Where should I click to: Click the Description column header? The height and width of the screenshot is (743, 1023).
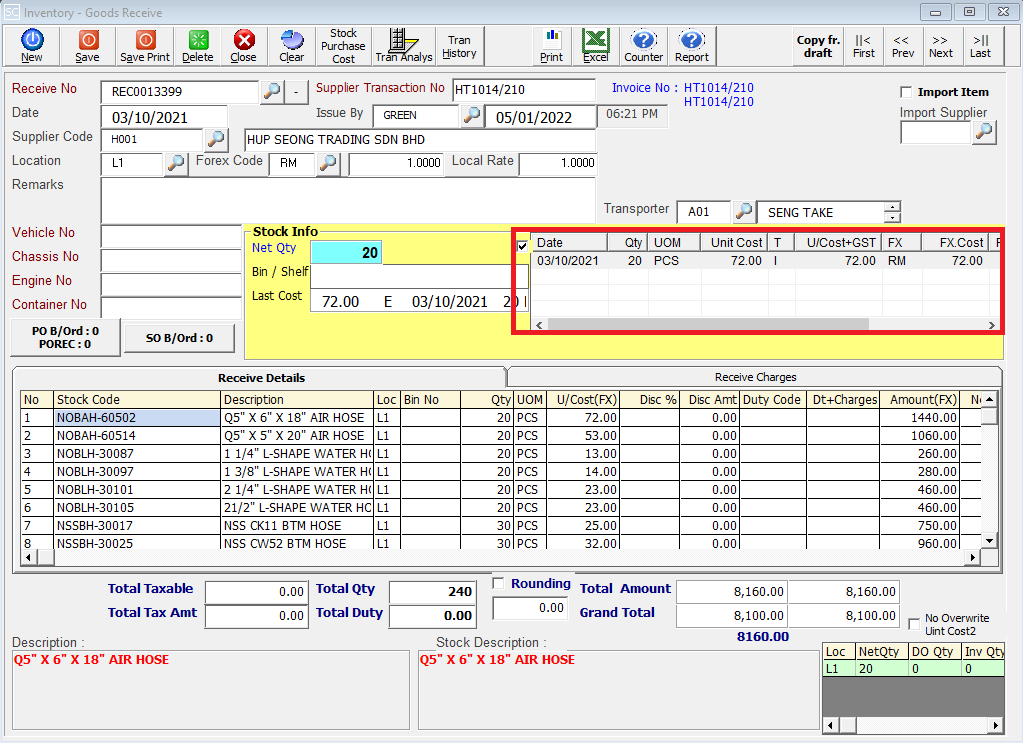click(298, 399)
